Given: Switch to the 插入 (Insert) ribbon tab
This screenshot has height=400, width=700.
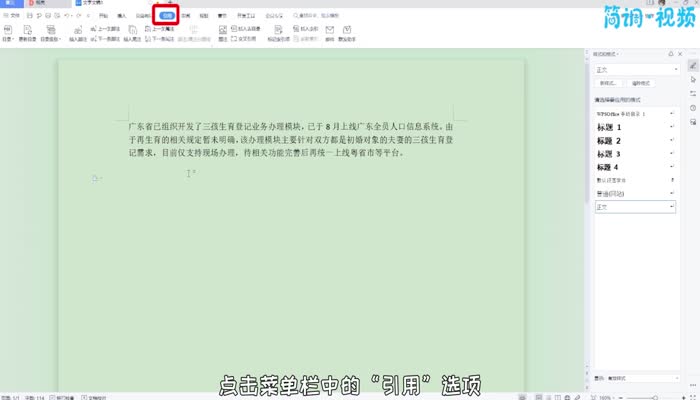Looking at the screenshot, I should click(121, 16).
